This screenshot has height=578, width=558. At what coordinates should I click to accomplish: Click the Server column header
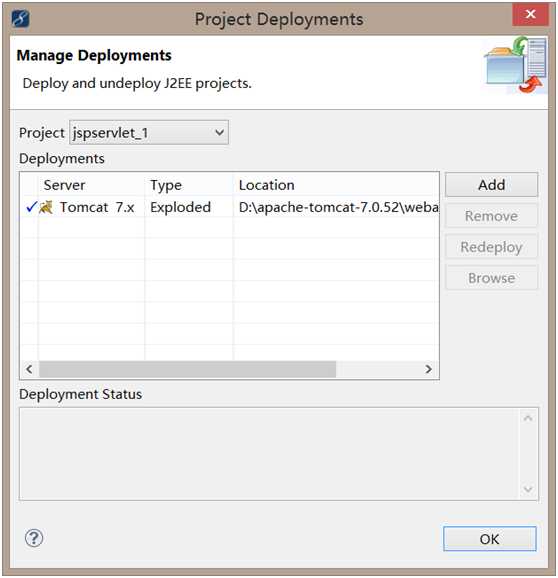coord(91,185)
